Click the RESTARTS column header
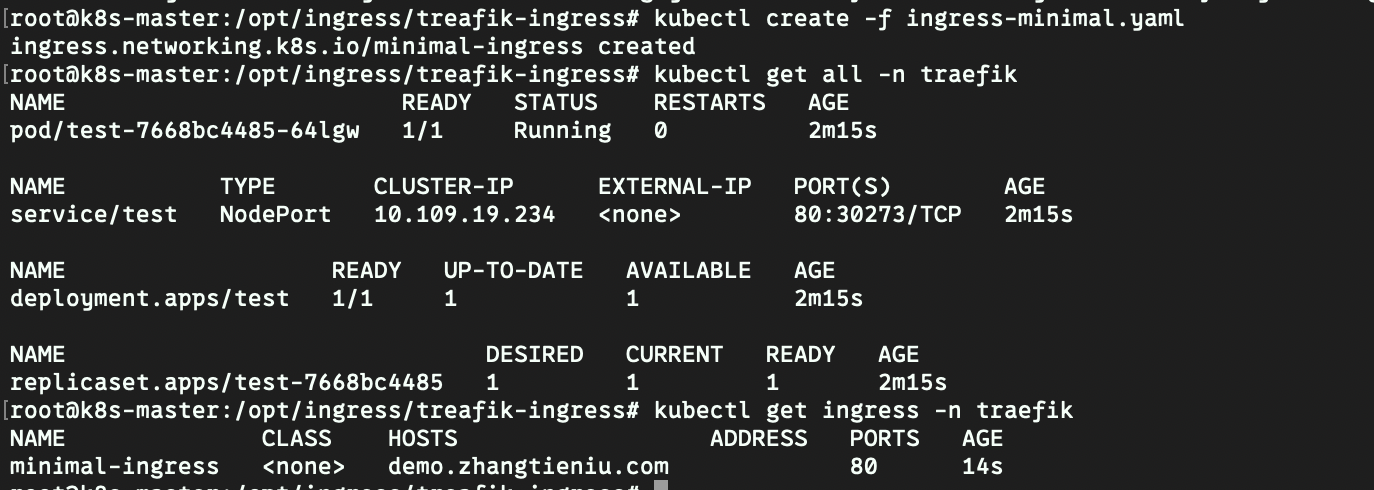Viewport: 1374px width, 490px height. point(709,103)
